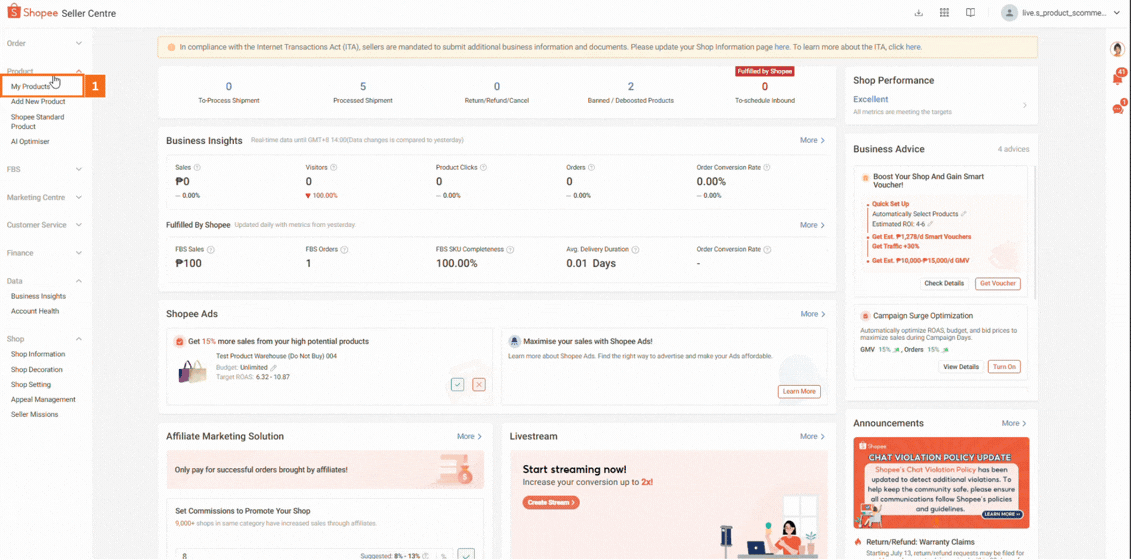Click More link in Fulfilled By Shopee
1131x560 pixels.
pos(812,225)
